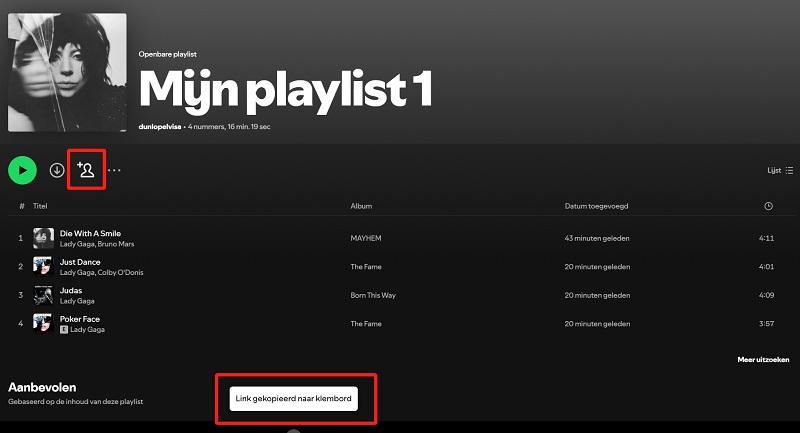Open the three-dots more options menu
800x433 pixels.
click(114, 170)
